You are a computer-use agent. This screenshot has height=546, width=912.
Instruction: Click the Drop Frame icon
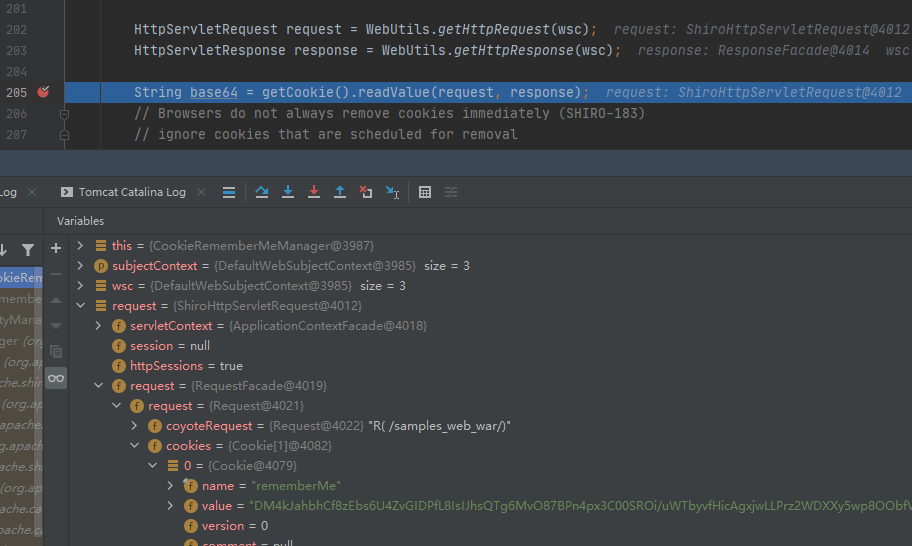tap(366, 192)
